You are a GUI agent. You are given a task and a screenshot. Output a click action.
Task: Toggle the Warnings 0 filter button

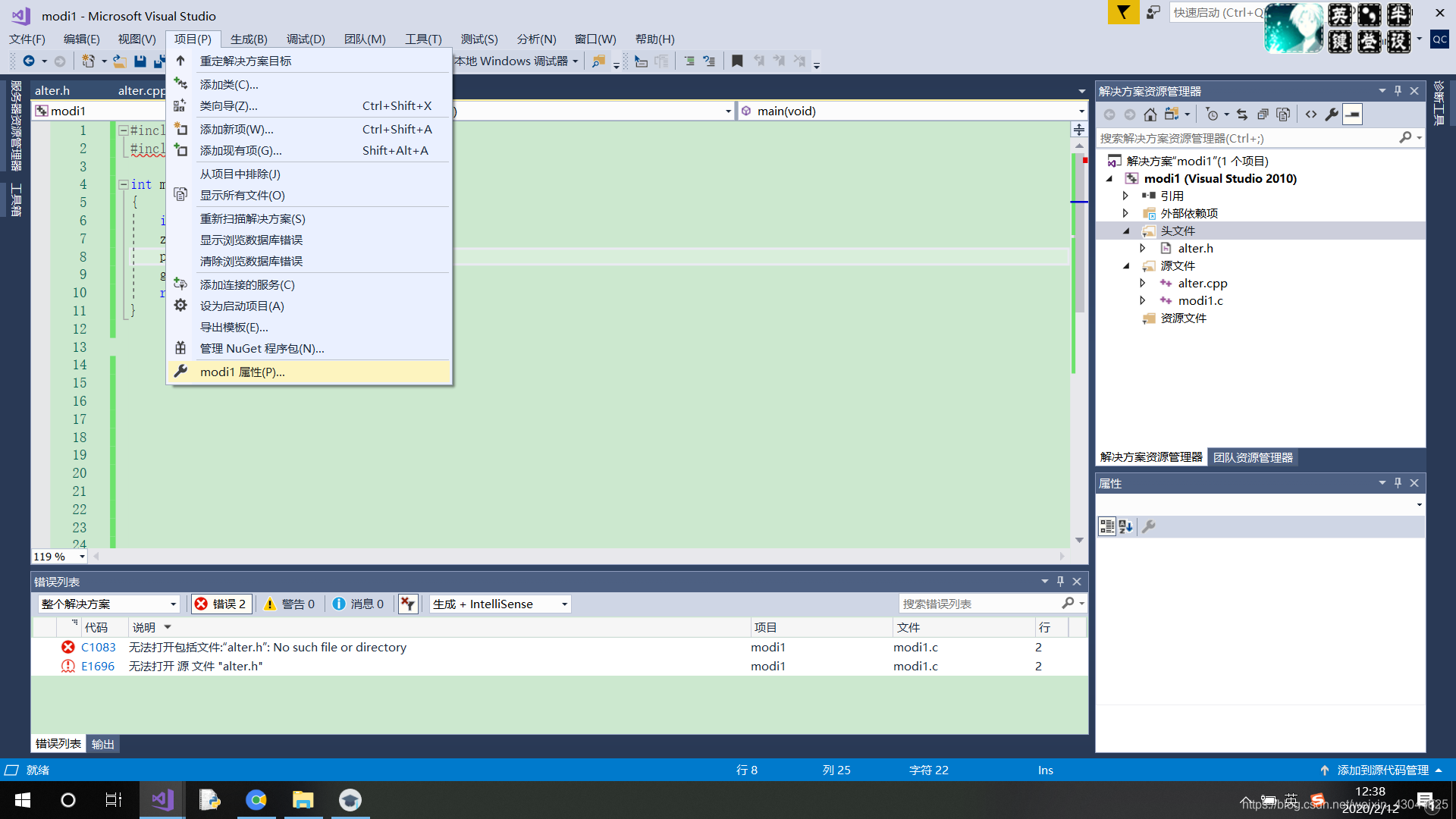(x=289, y=604)
